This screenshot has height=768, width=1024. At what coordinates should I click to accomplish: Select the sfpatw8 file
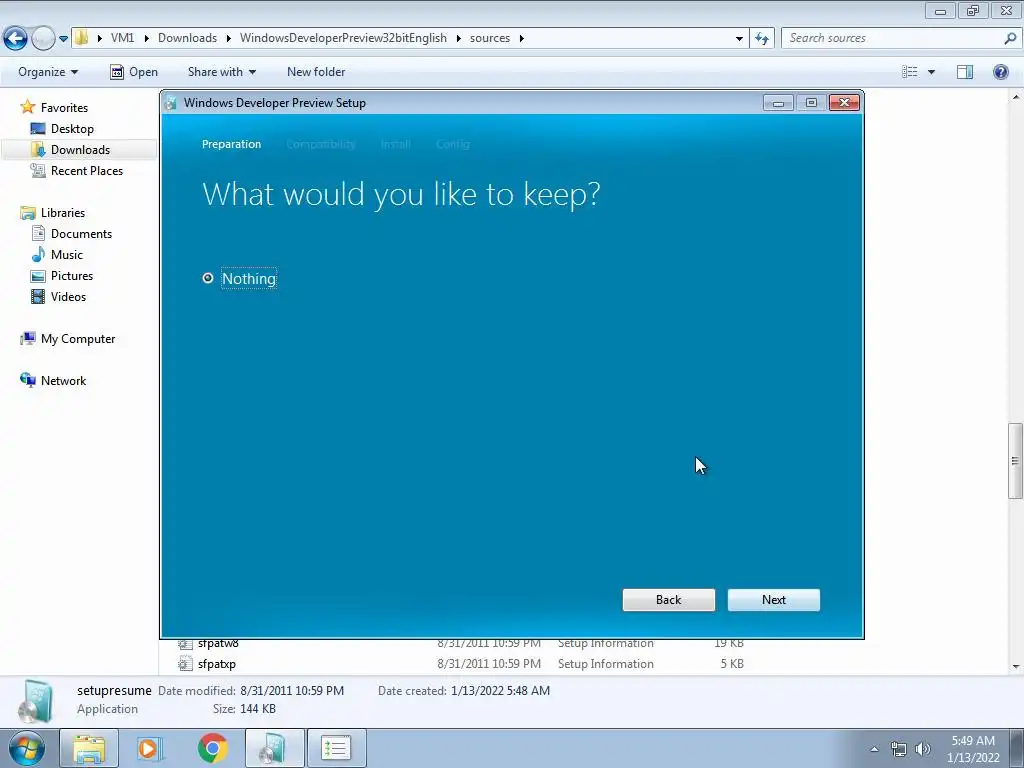click(218, 644)
